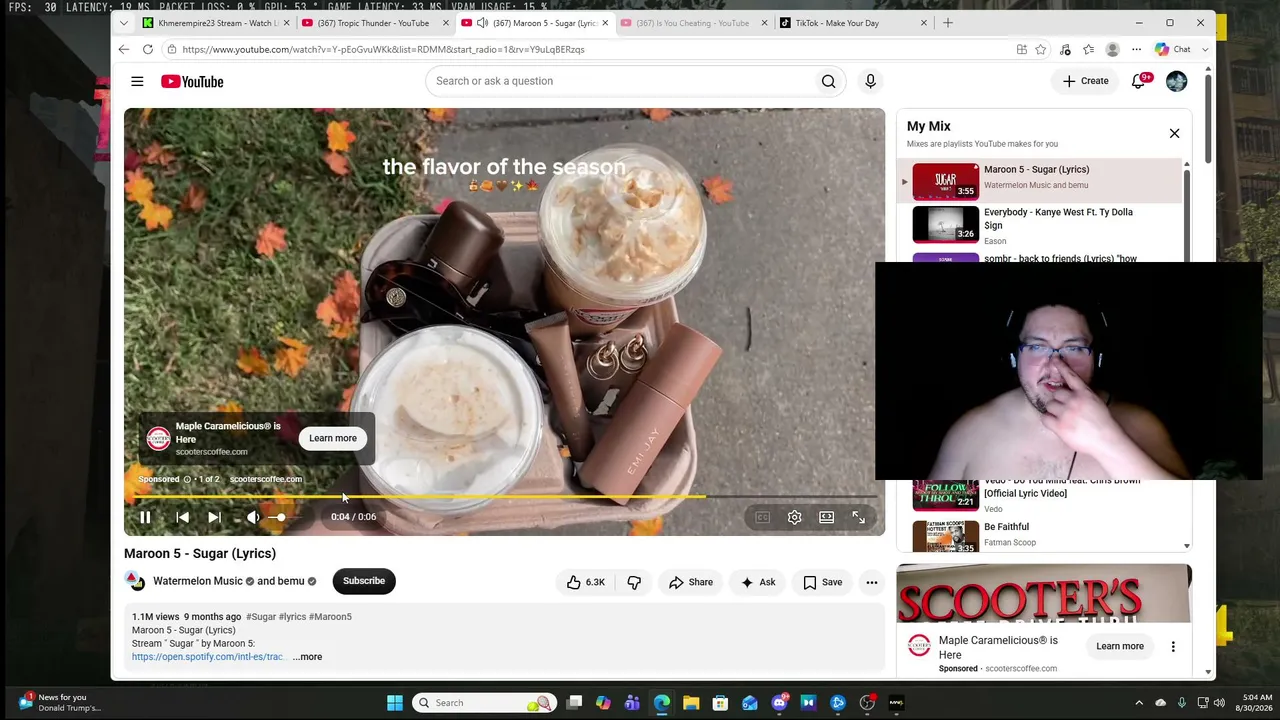Click Learn more on the video ad overlay

(333, 438)
